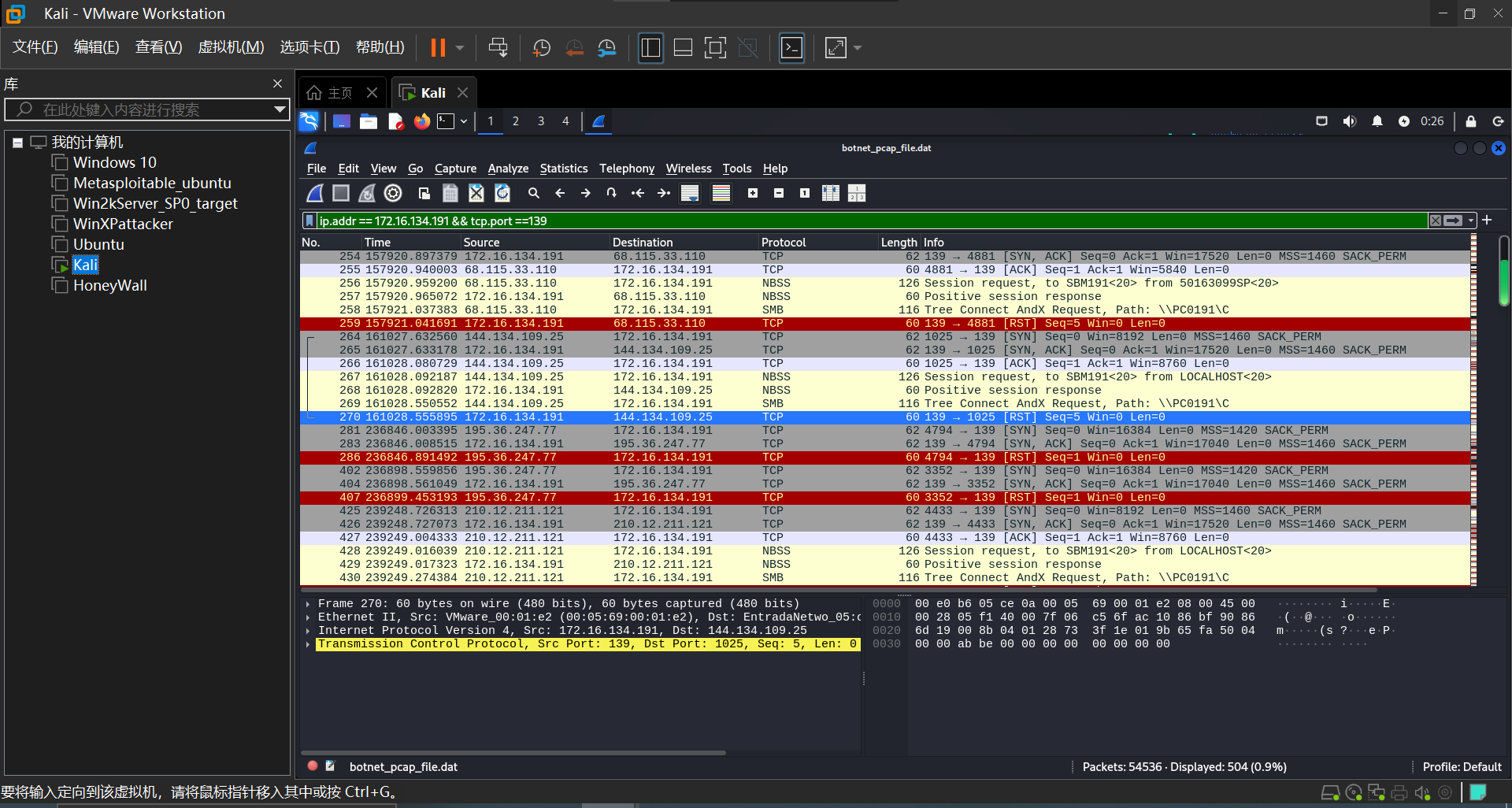Toggle the VMware thumbnail bar
Viewport: 1512px width, 808px height.
pos(683,48)
